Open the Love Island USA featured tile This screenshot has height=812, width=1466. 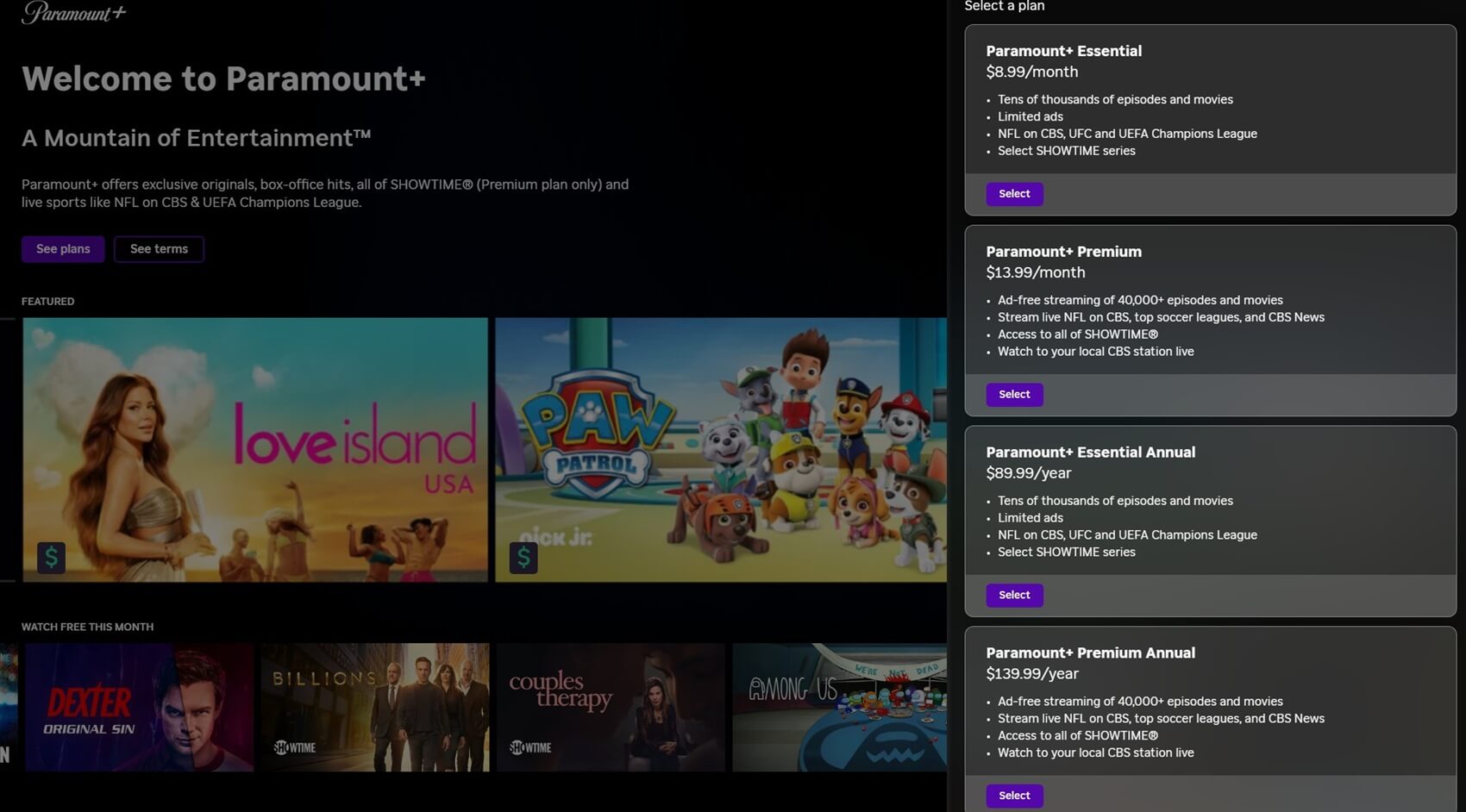click(x=255, y=450)
